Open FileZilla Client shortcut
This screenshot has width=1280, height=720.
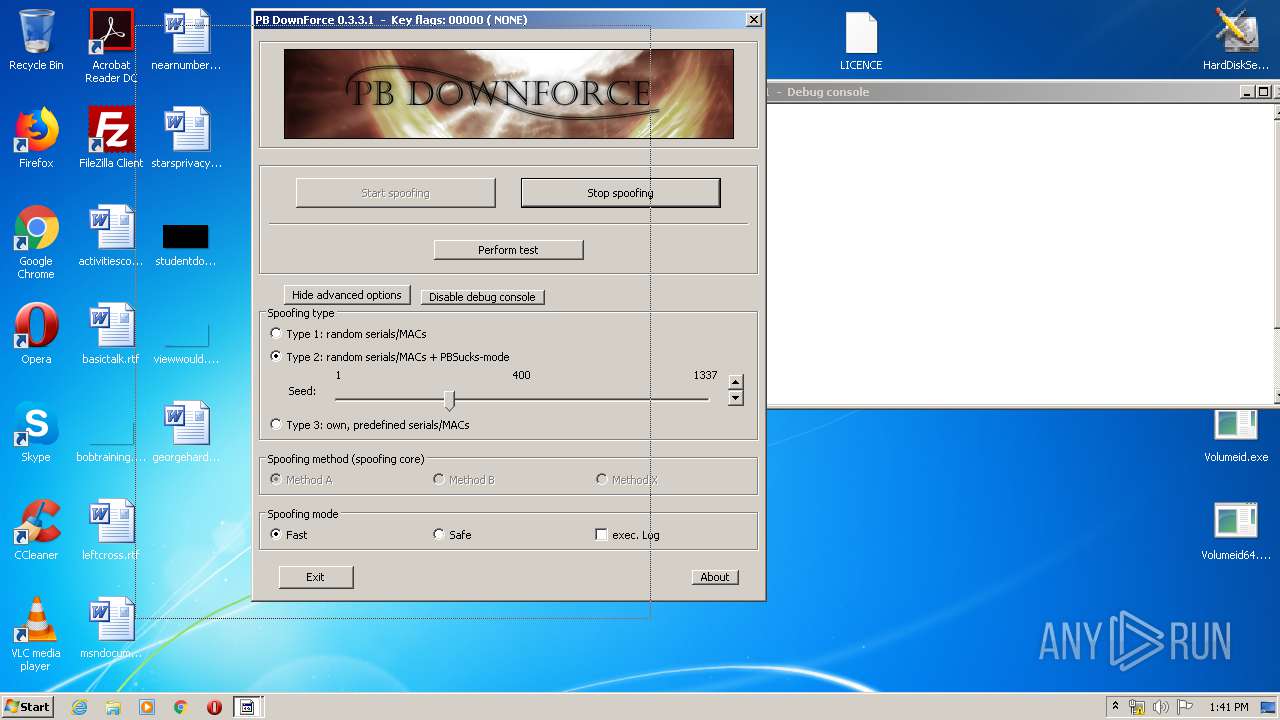click(111, 138)
